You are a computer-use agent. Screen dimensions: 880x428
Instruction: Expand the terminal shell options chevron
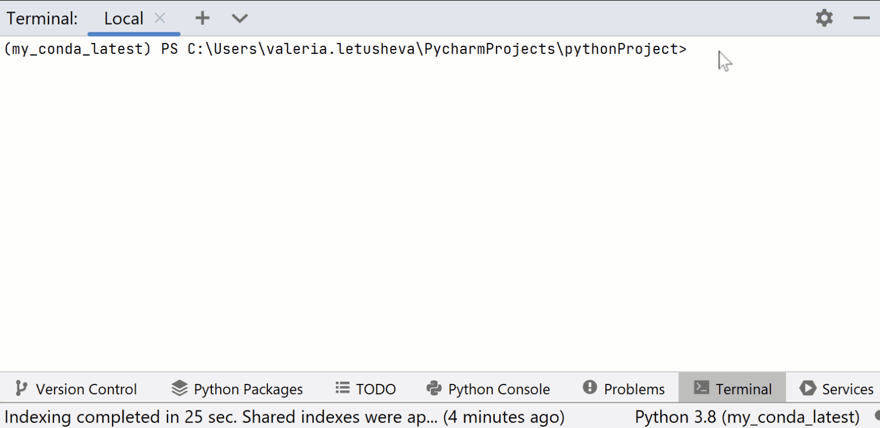point(240,19)
